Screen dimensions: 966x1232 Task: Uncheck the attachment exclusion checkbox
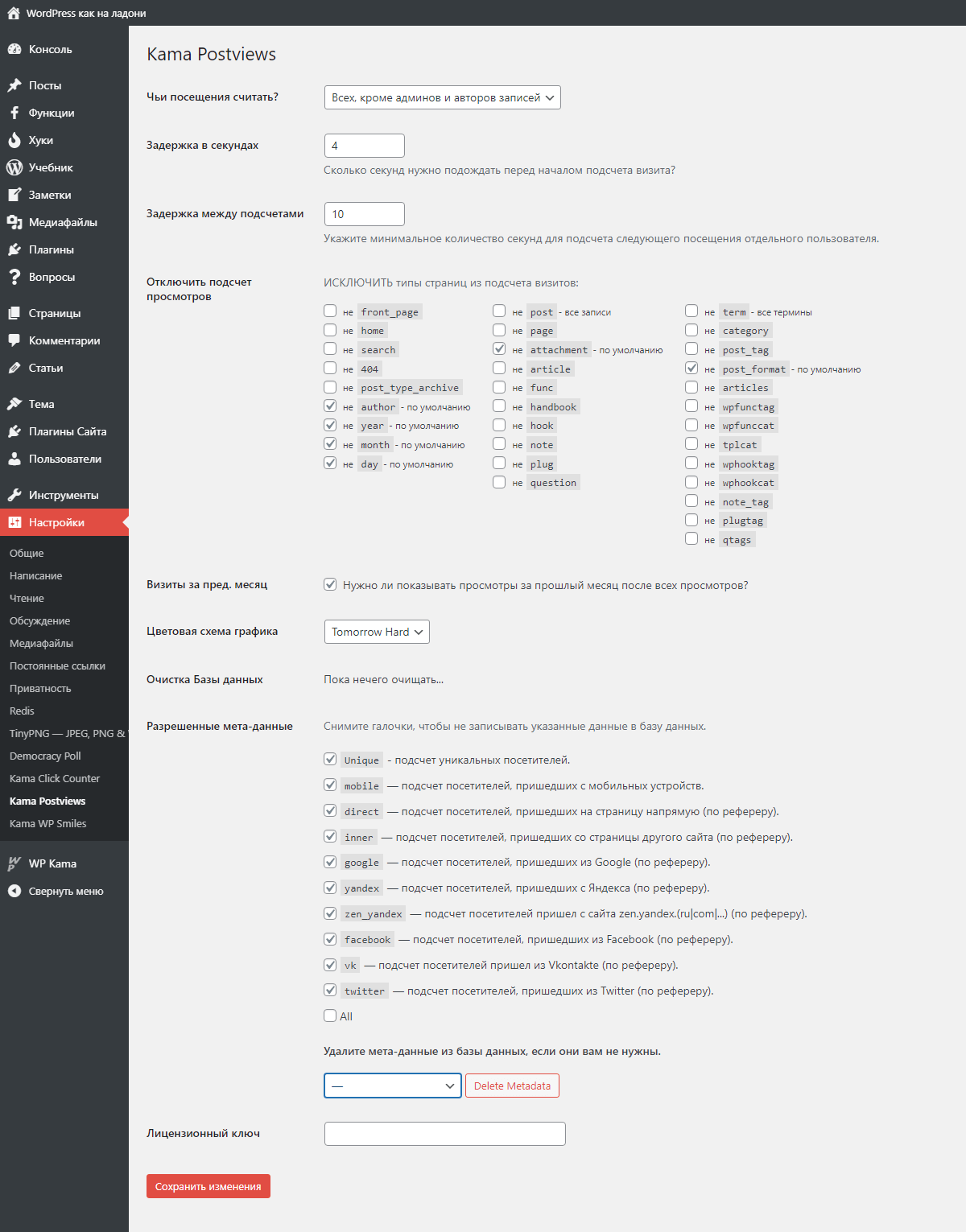coord(499,349)
